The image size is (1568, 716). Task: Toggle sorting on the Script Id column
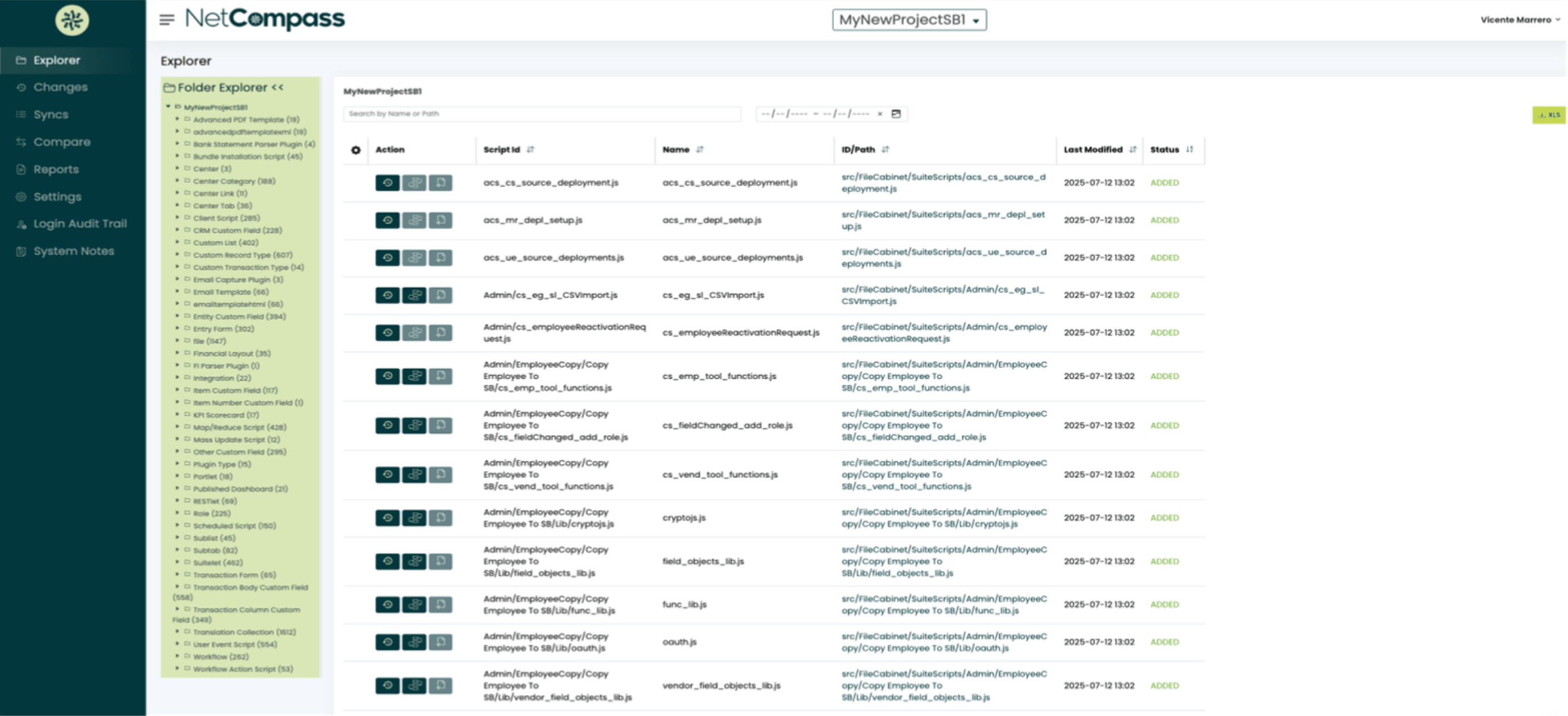531,149
